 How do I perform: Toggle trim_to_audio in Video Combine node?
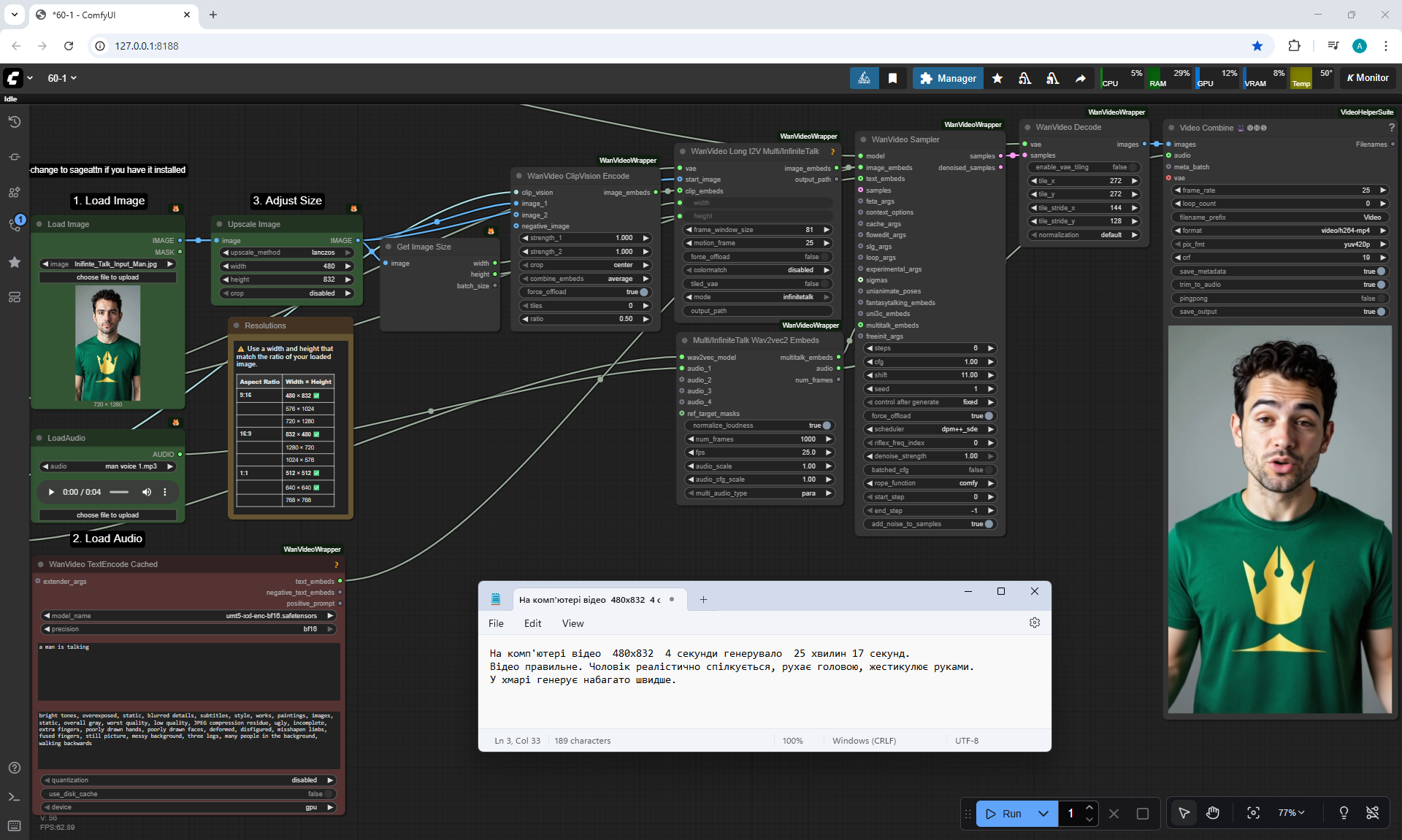point(1380,285)
